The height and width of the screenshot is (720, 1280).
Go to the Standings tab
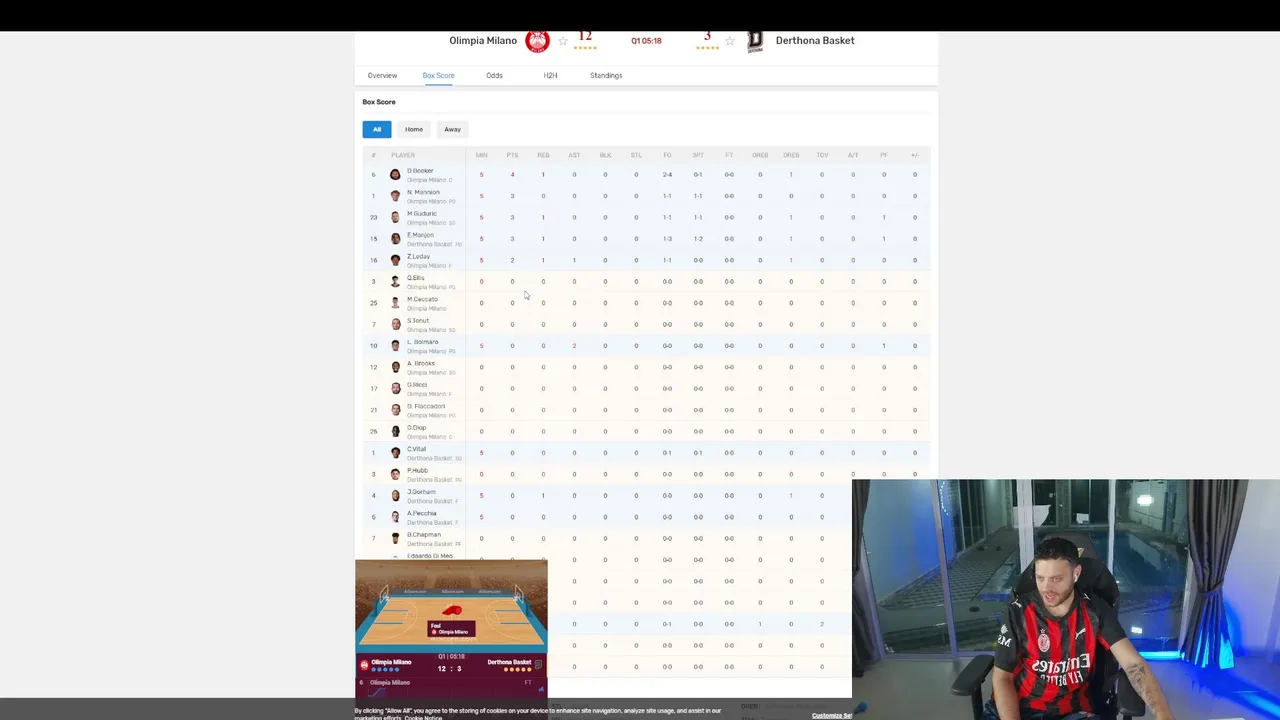pos(606,75)
